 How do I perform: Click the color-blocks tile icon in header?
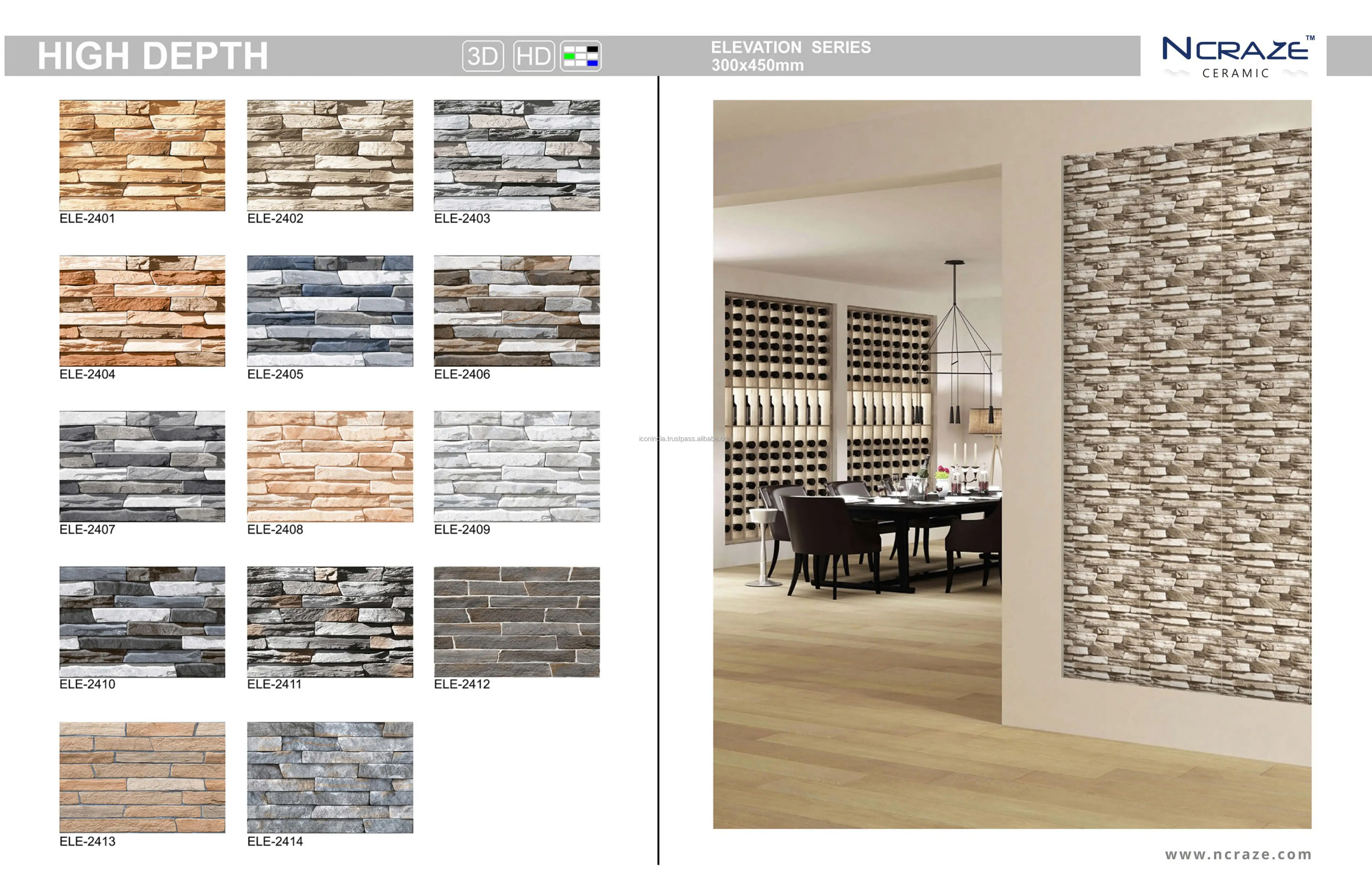coord(580,56)
